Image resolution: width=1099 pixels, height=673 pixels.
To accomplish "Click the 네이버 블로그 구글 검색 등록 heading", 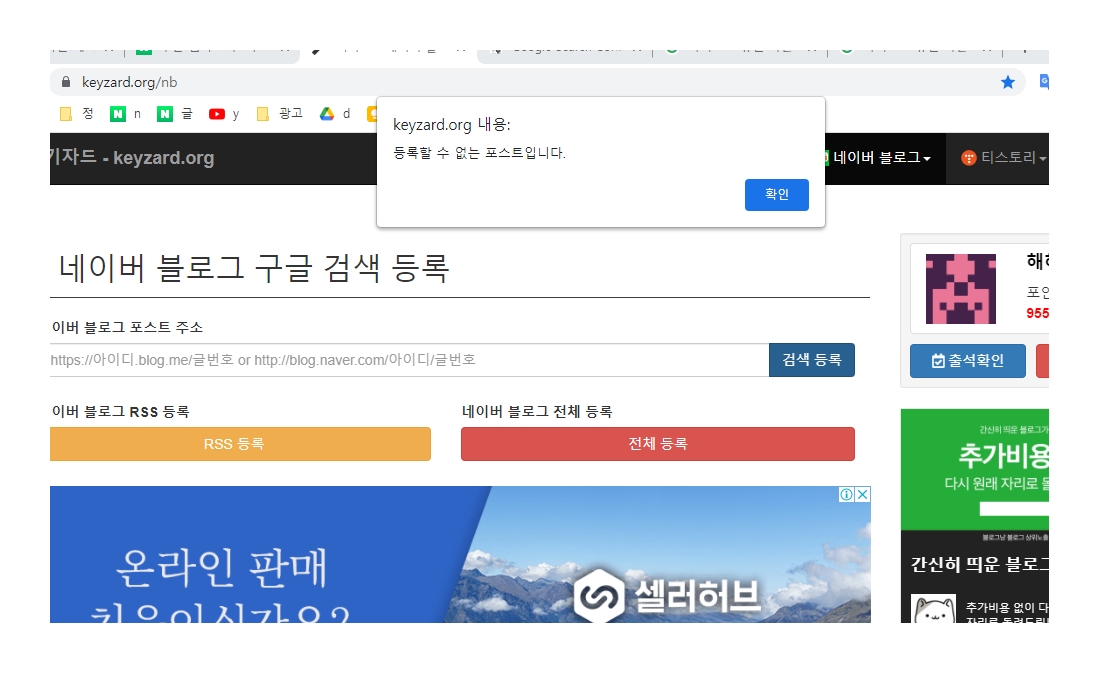I will pyautogui.click(x=254, y=268).
